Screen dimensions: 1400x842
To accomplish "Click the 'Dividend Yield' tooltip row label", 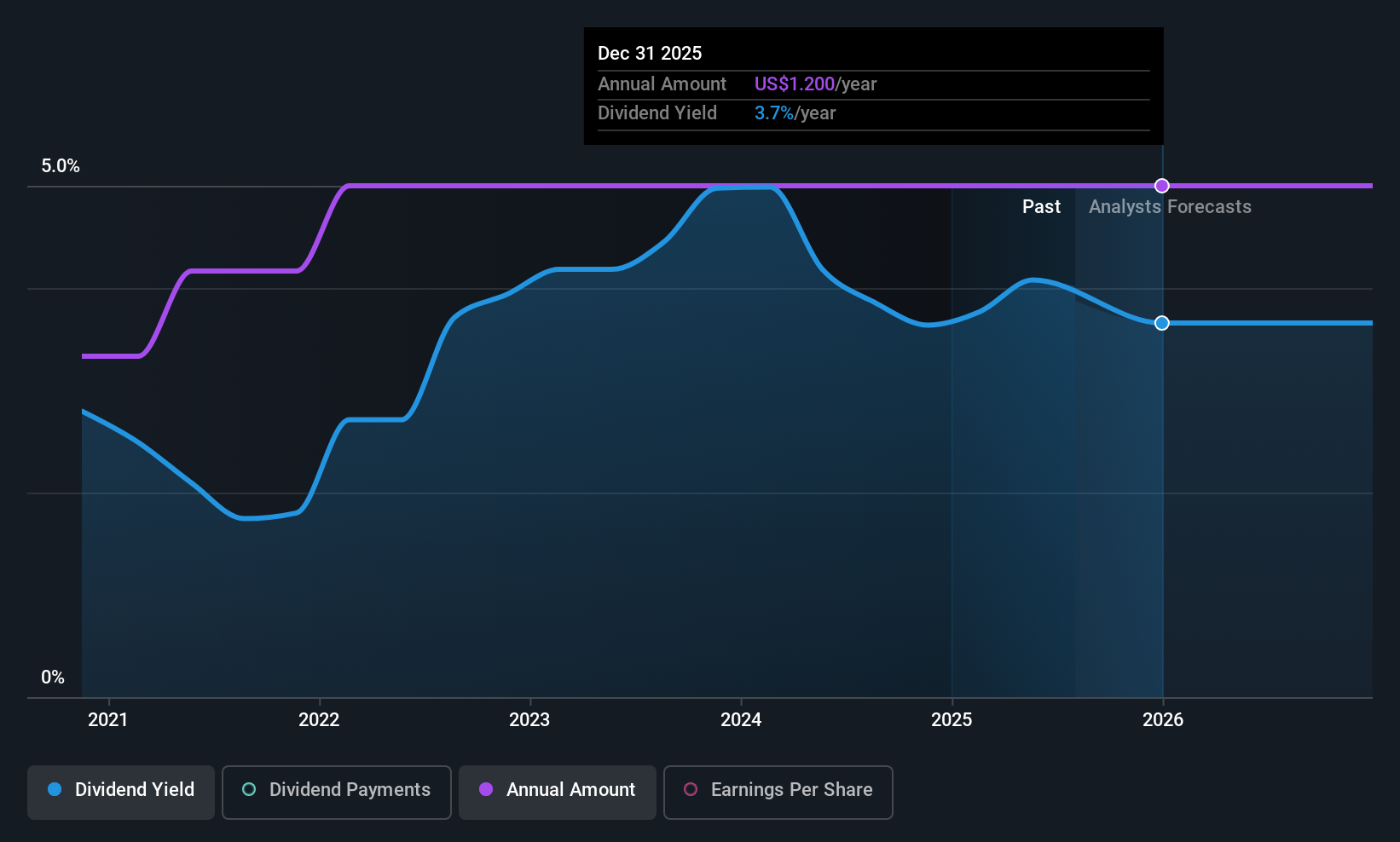I will click(657, 113).
